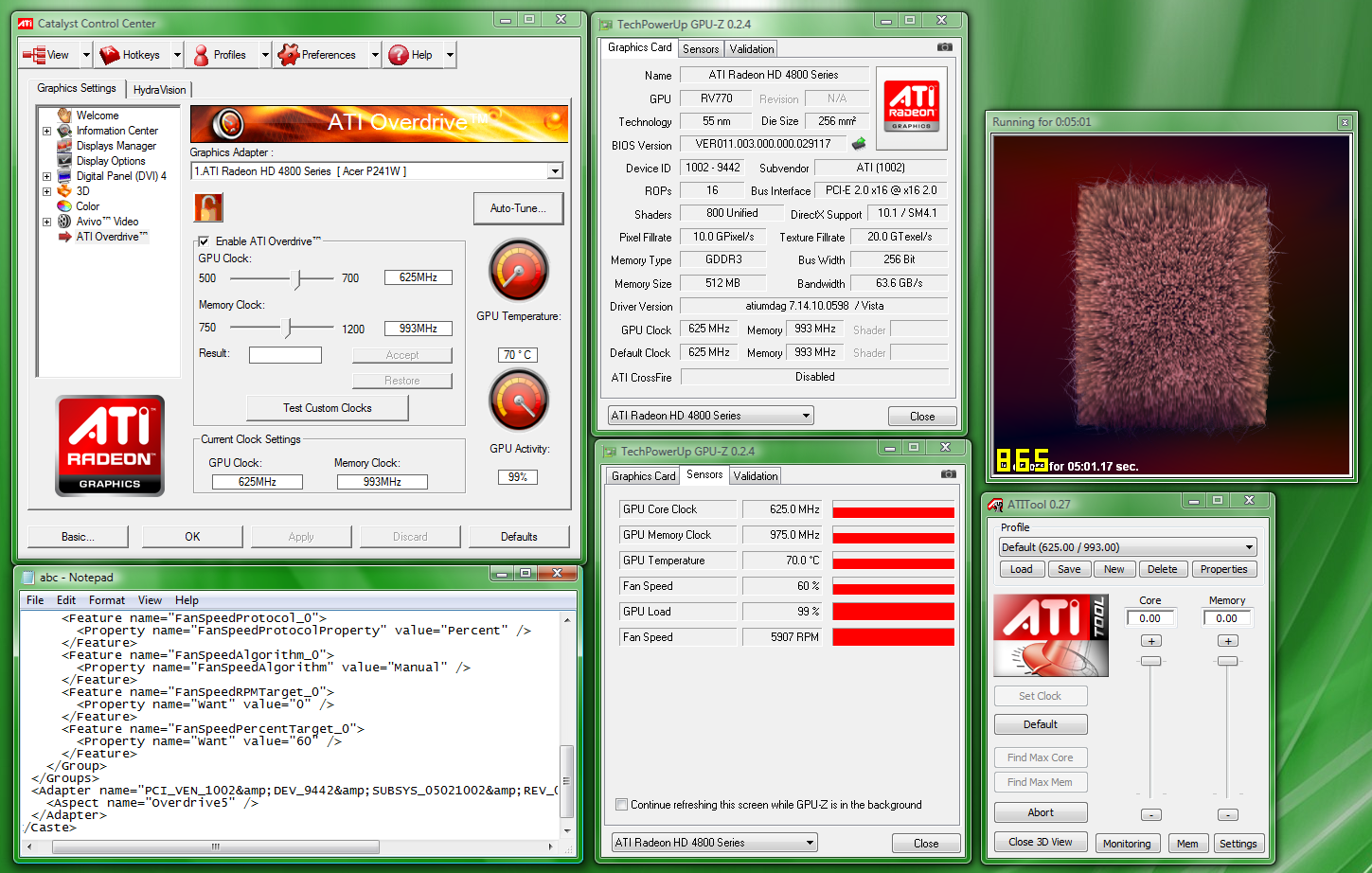Open the Help dropdown arrow
The width and height of the screenshot is (1372, 873).
[x=450, y=55]
